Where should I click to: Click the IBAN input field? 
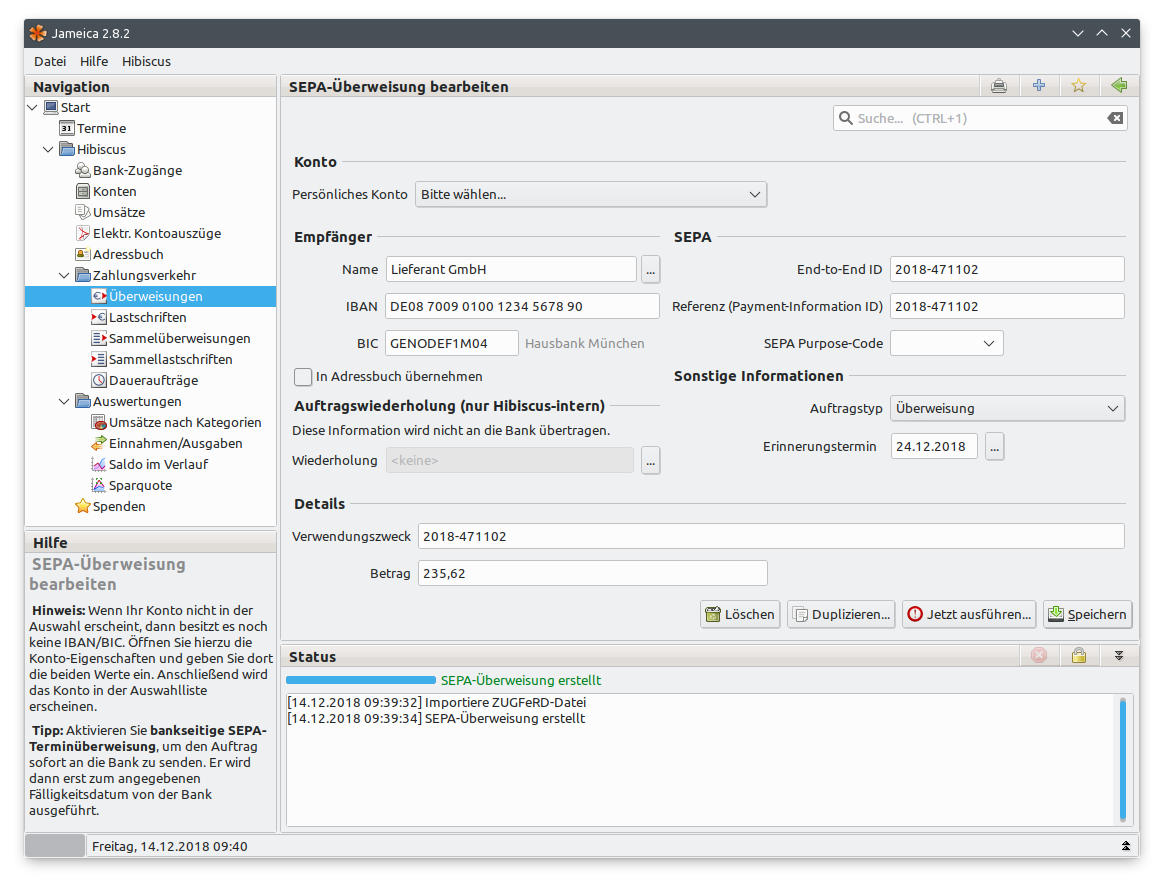[522, 306]
